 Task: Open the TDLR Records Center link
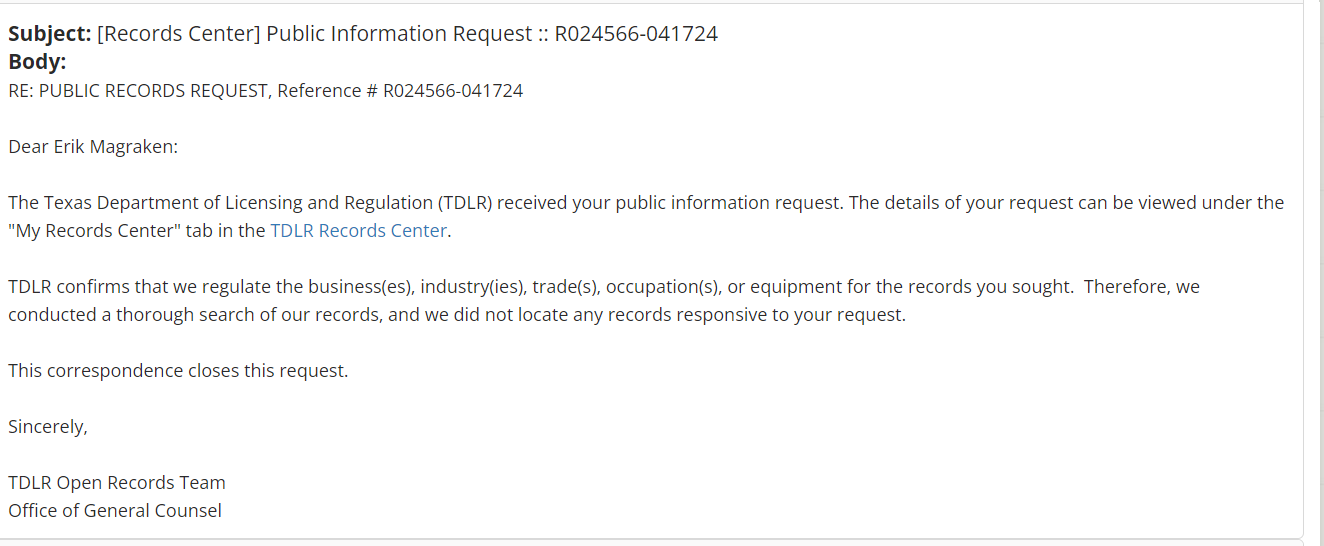[358, 231]
